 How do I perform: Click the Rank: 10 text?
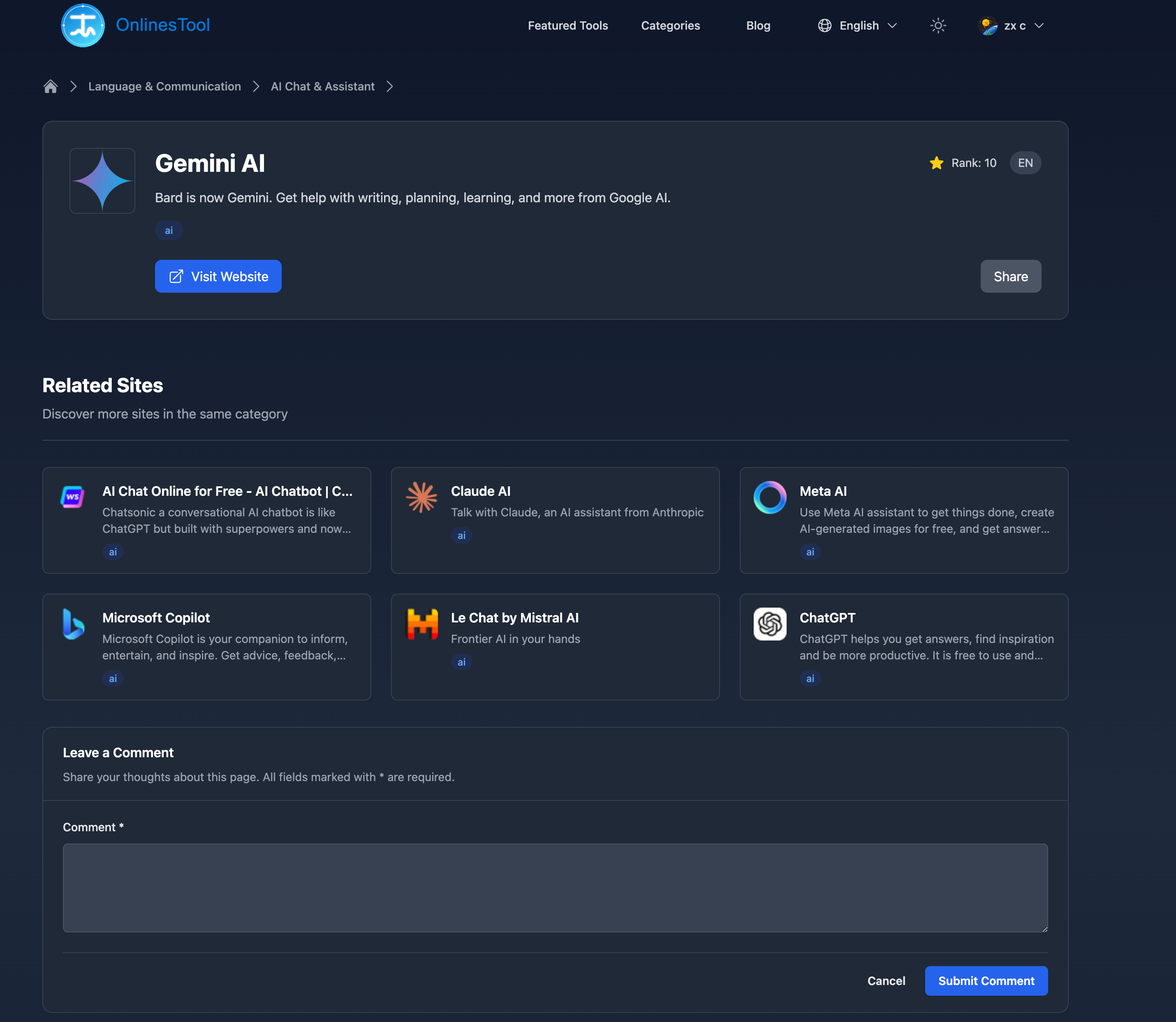tap(974, 163)
